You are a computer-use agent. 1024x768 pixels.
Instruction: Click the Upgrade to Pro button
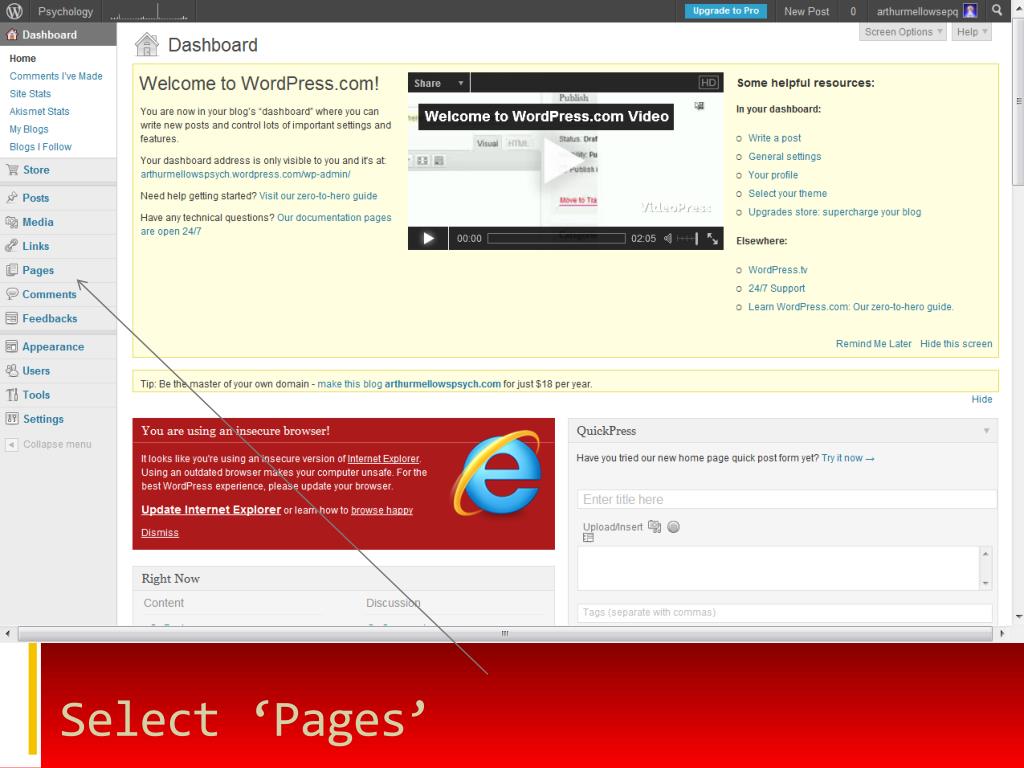[x=726, y=11]
